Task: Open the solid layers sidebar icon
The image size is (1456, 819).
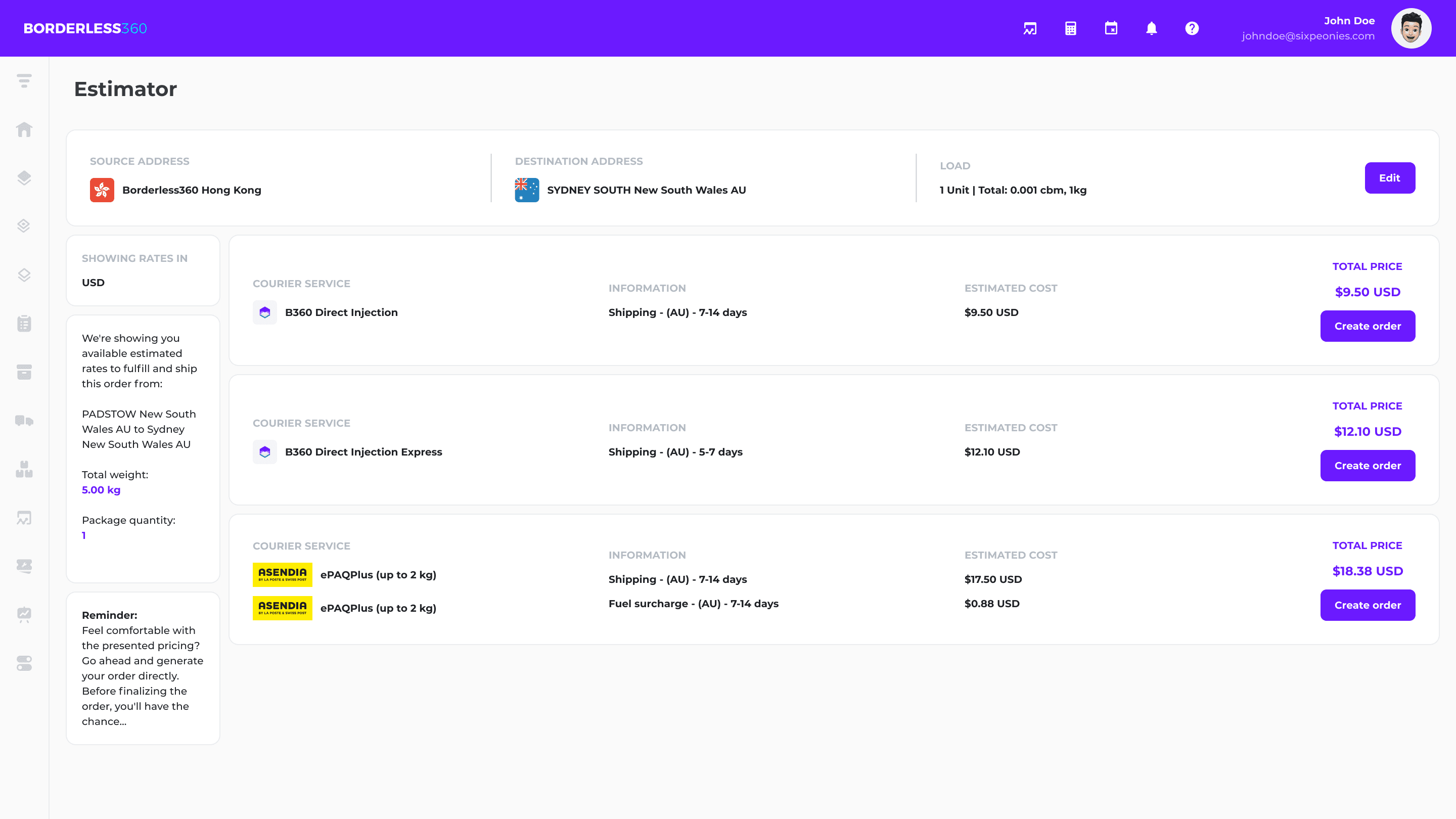Action: point(24,178)
